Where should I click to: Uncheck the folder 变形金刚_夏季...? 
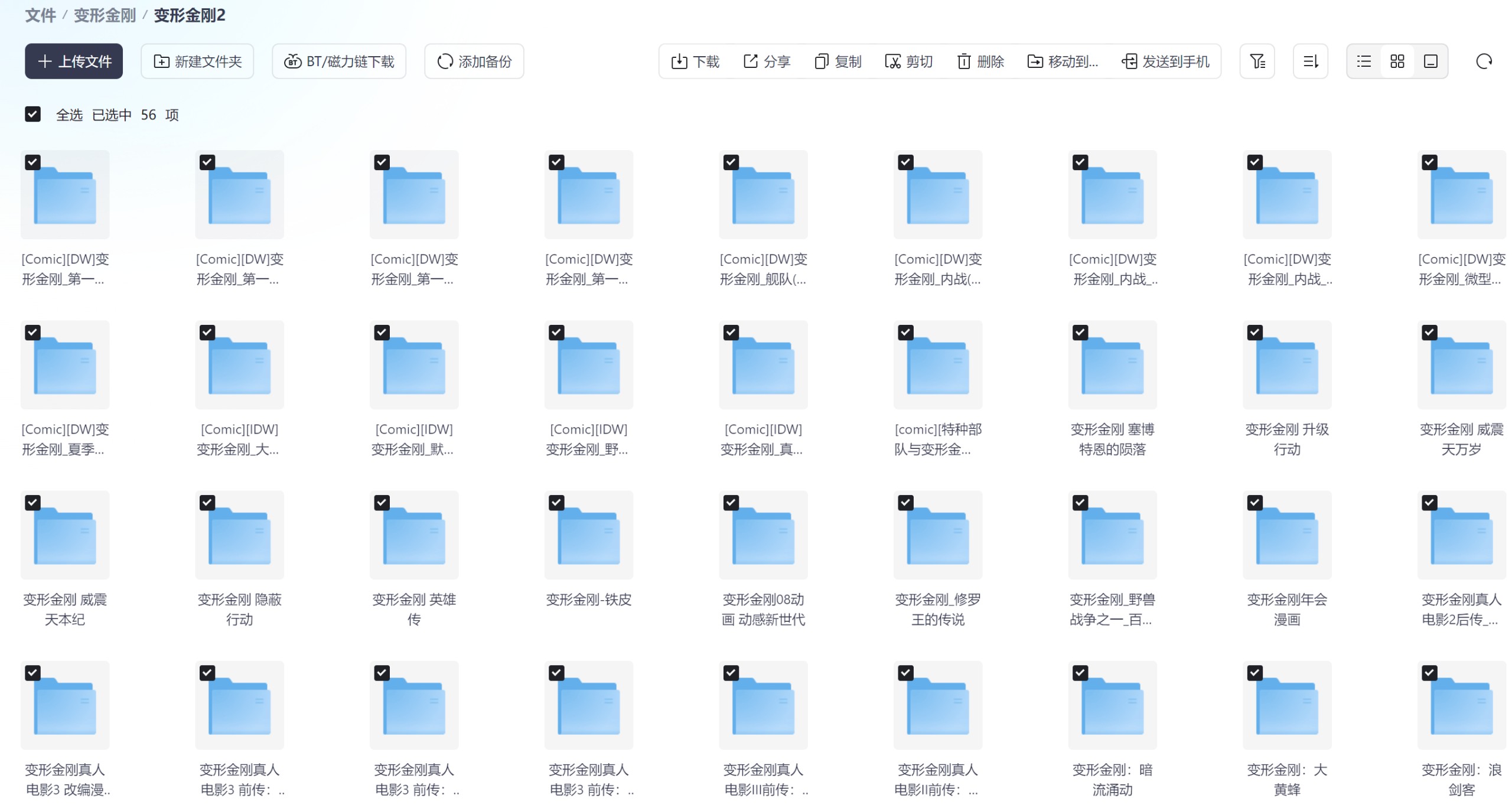tap(33, 332)
